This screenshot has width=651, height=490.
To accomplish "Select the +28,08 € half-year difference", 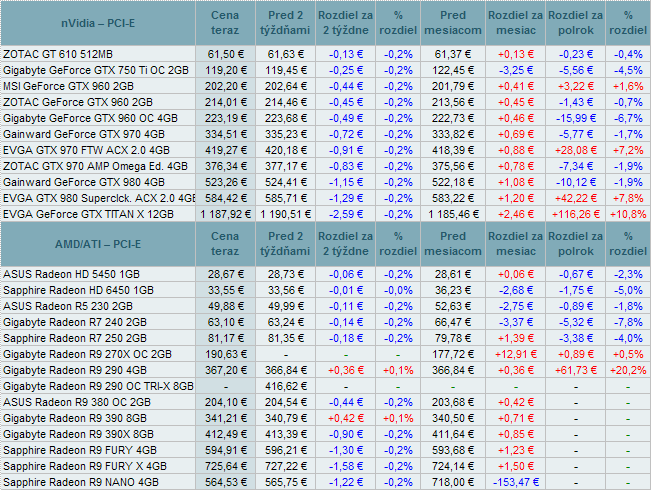I will (x=576, y=150).
